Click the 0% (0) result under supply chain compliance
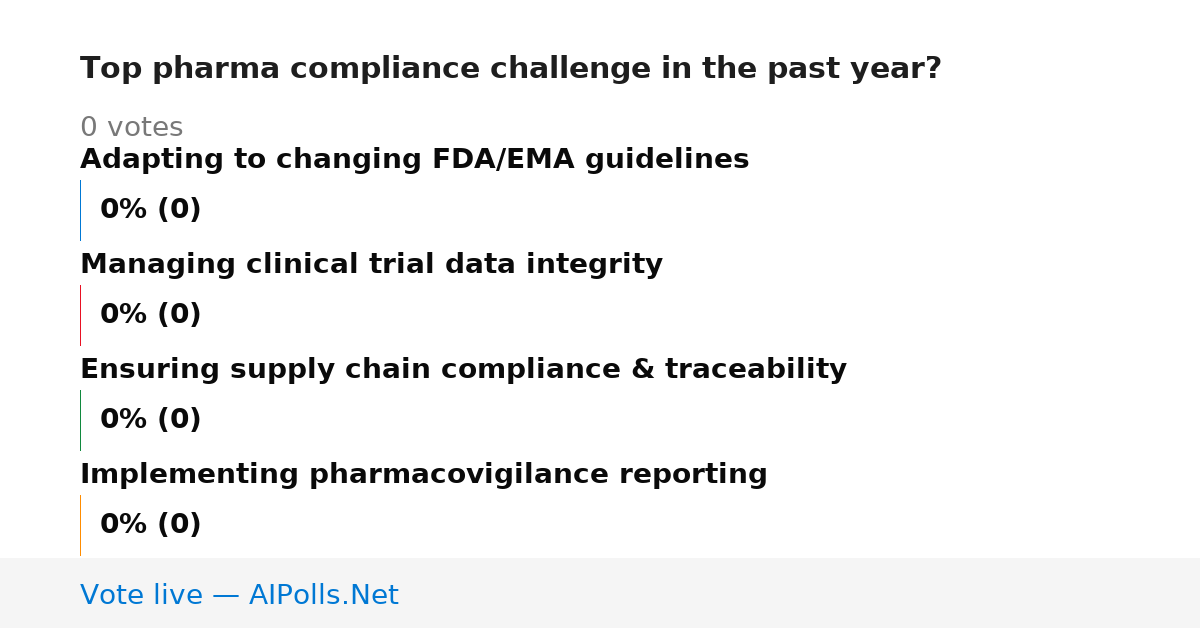 click(151, 420)
